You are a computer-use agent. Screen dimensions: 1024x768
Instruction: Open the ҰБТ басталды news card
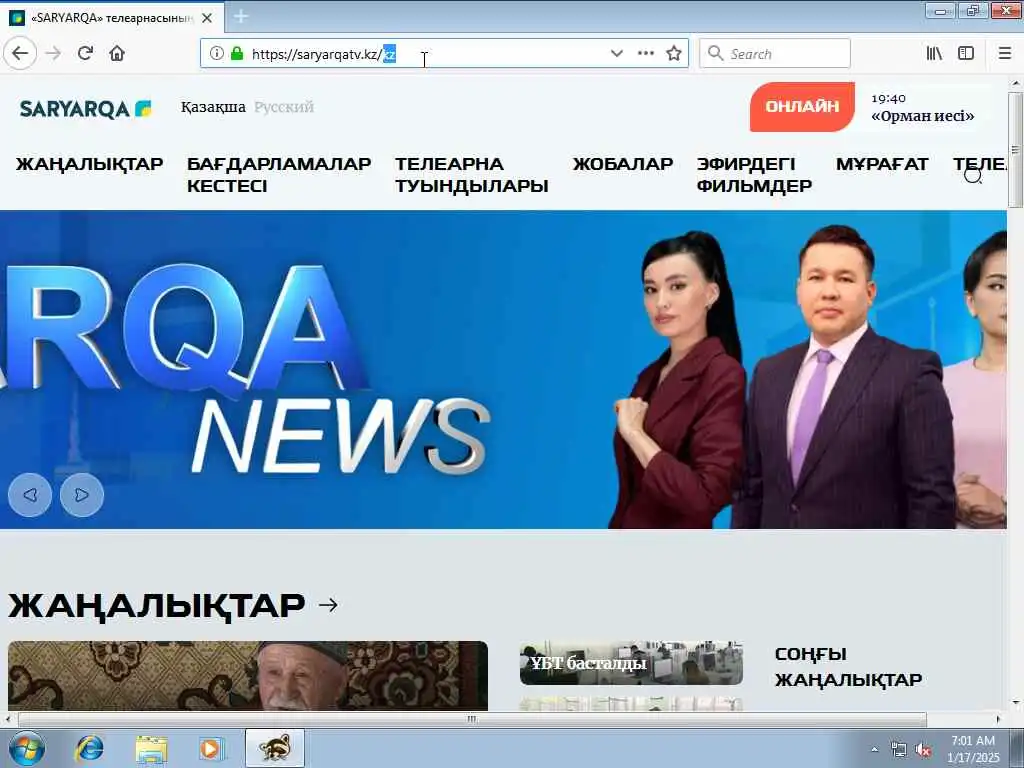tap(631, 663)
